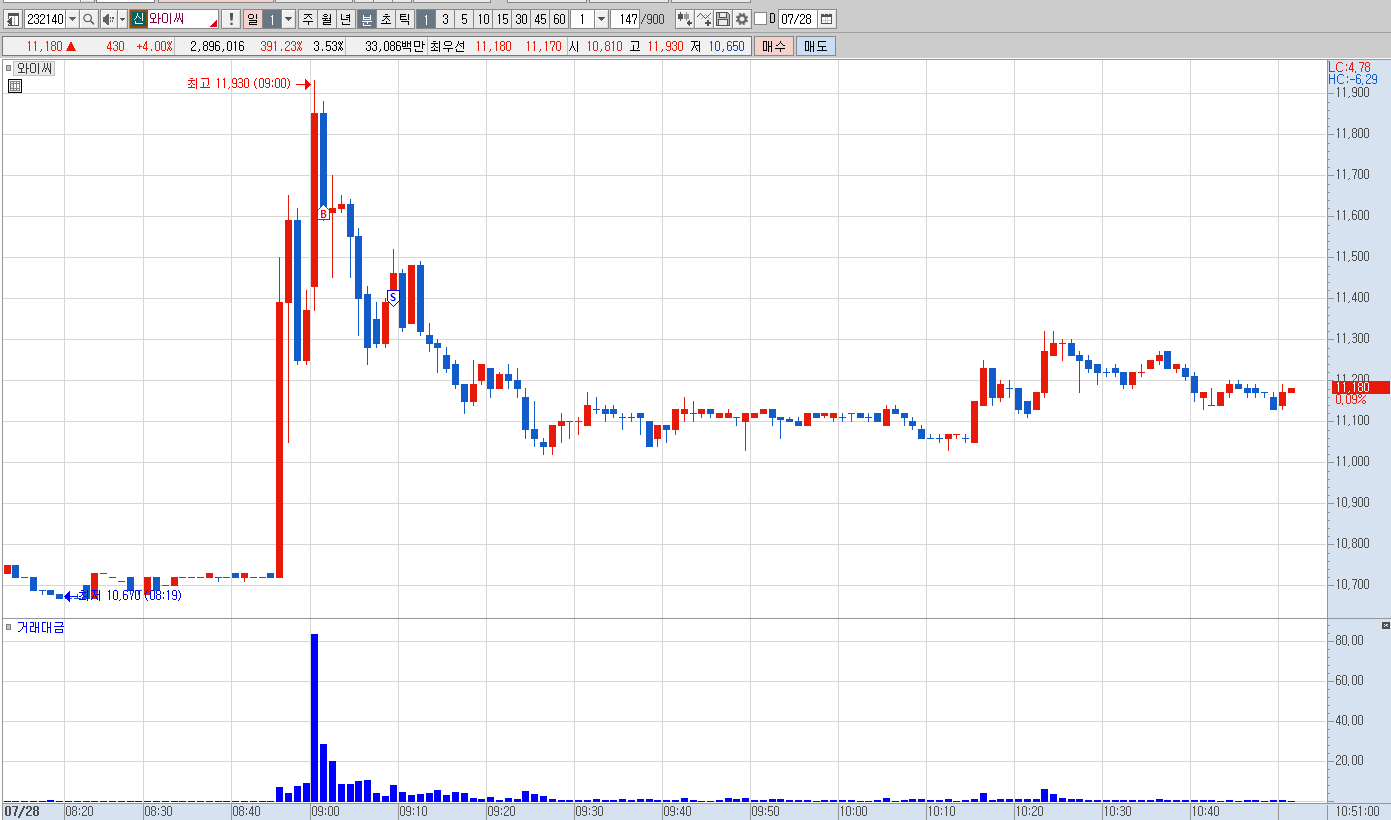Click the 최고 11,930 high annotation
Image resolution: width=1391 pixels, height=820 pixels.
point(238,84)
